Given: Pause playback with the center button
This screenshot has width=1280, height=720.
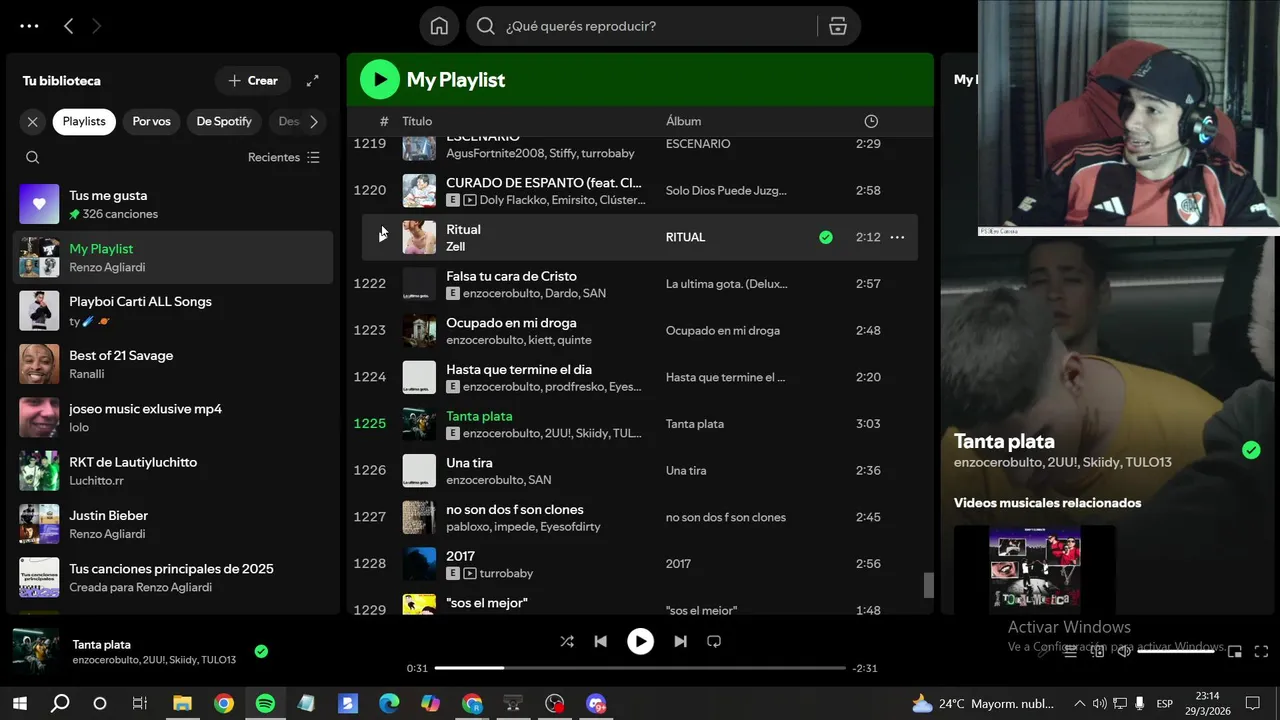Looking at the screenshot, I should [x=640, y=641].
